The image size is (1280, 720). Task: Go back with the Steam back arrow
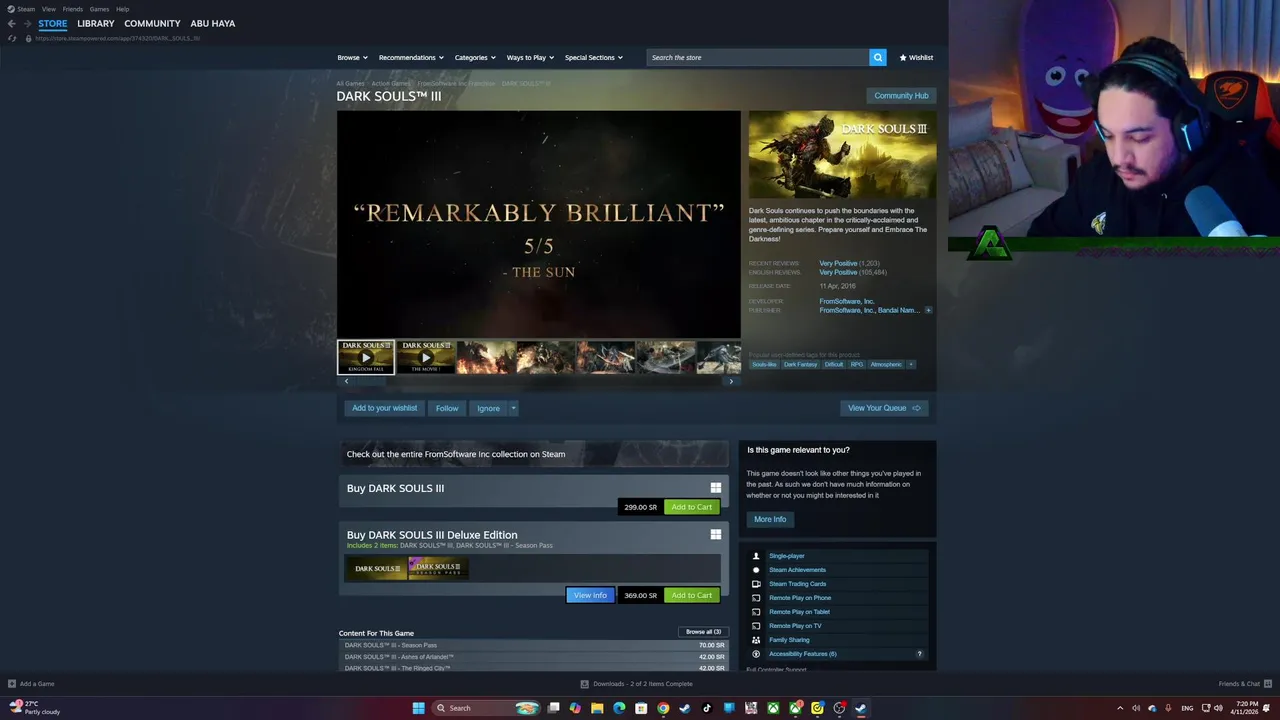point(11,23)
